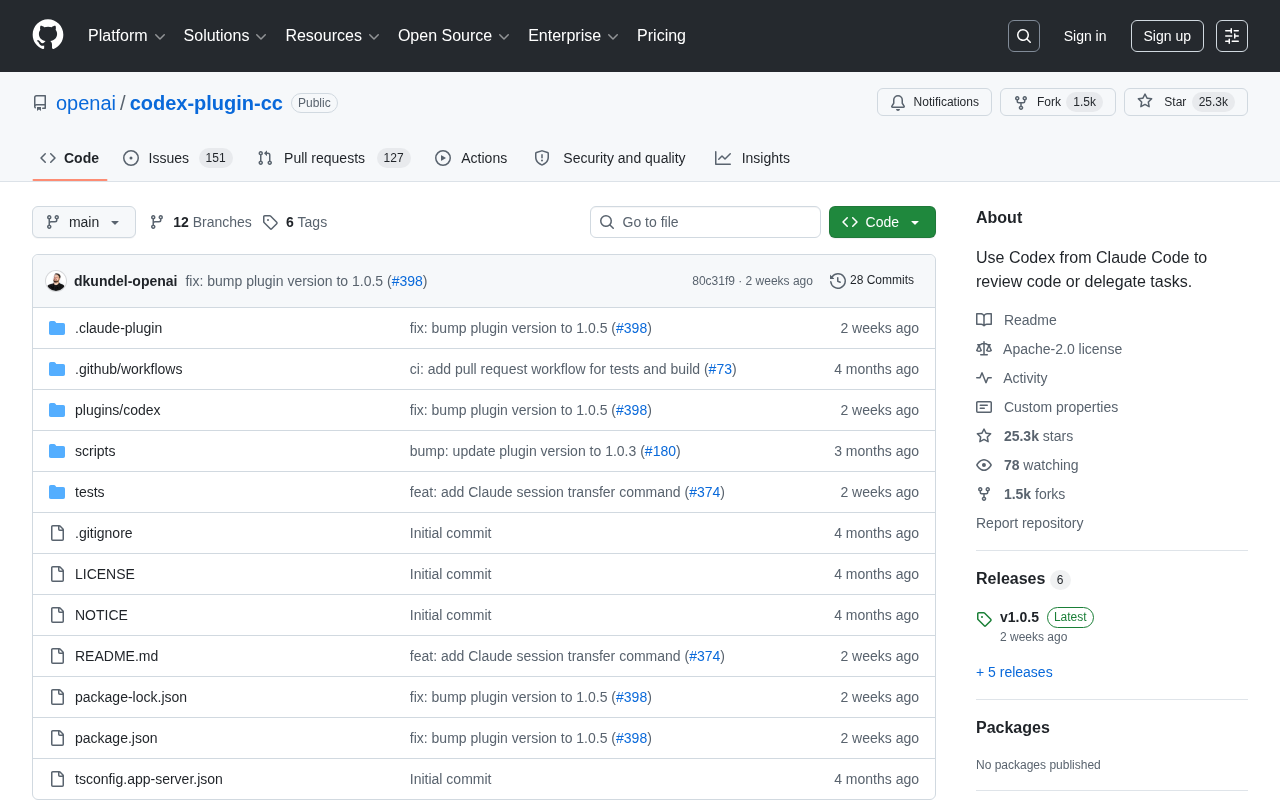Screen dimensions: 1280x800
Task: Open the openai owner link
Action: point(86,103)
